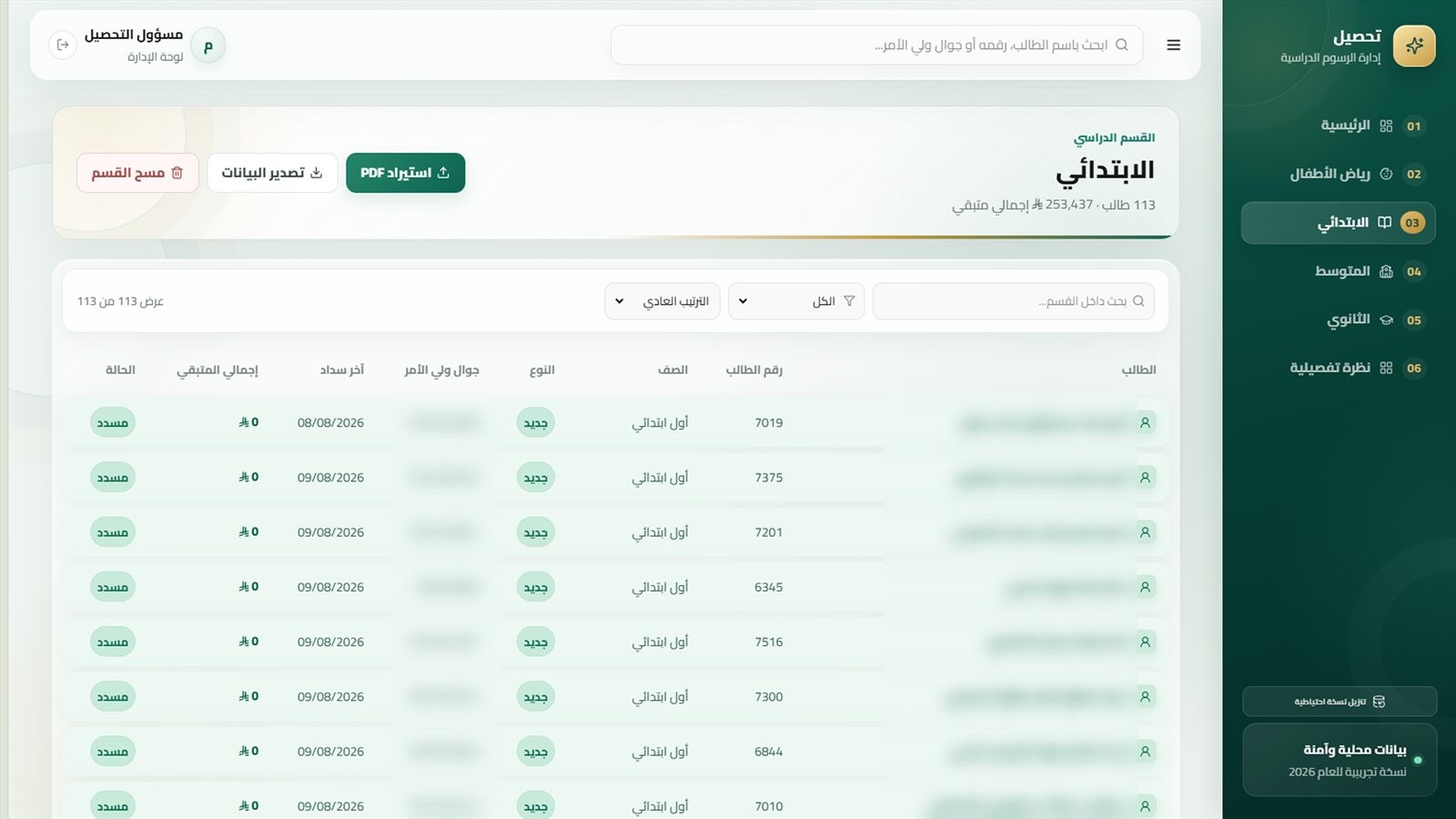Screen dimensions: 1456x819
Task: Click the student icon in row 7300
Action: (1145, 696)
